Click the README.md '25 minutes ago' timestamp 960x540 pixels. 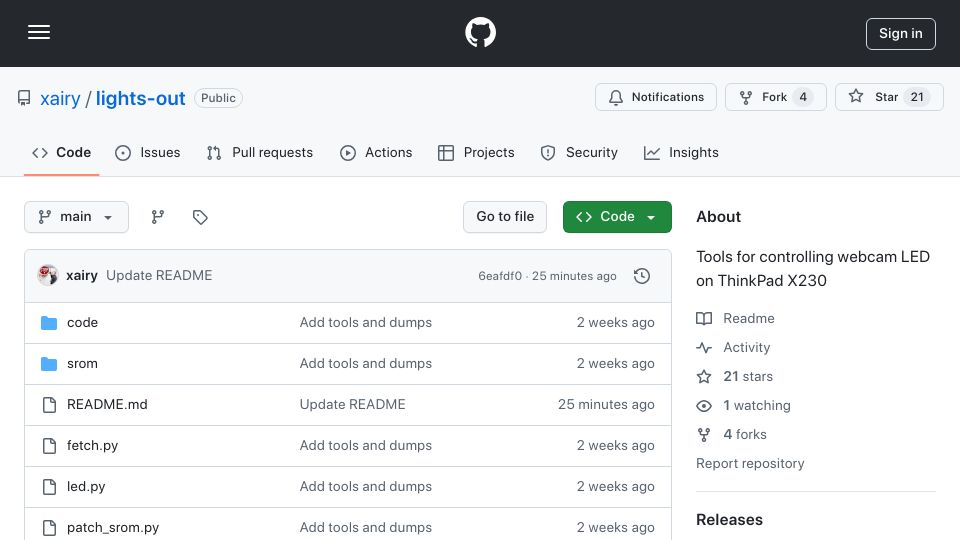pyautogui.click(x=606, y=405)
